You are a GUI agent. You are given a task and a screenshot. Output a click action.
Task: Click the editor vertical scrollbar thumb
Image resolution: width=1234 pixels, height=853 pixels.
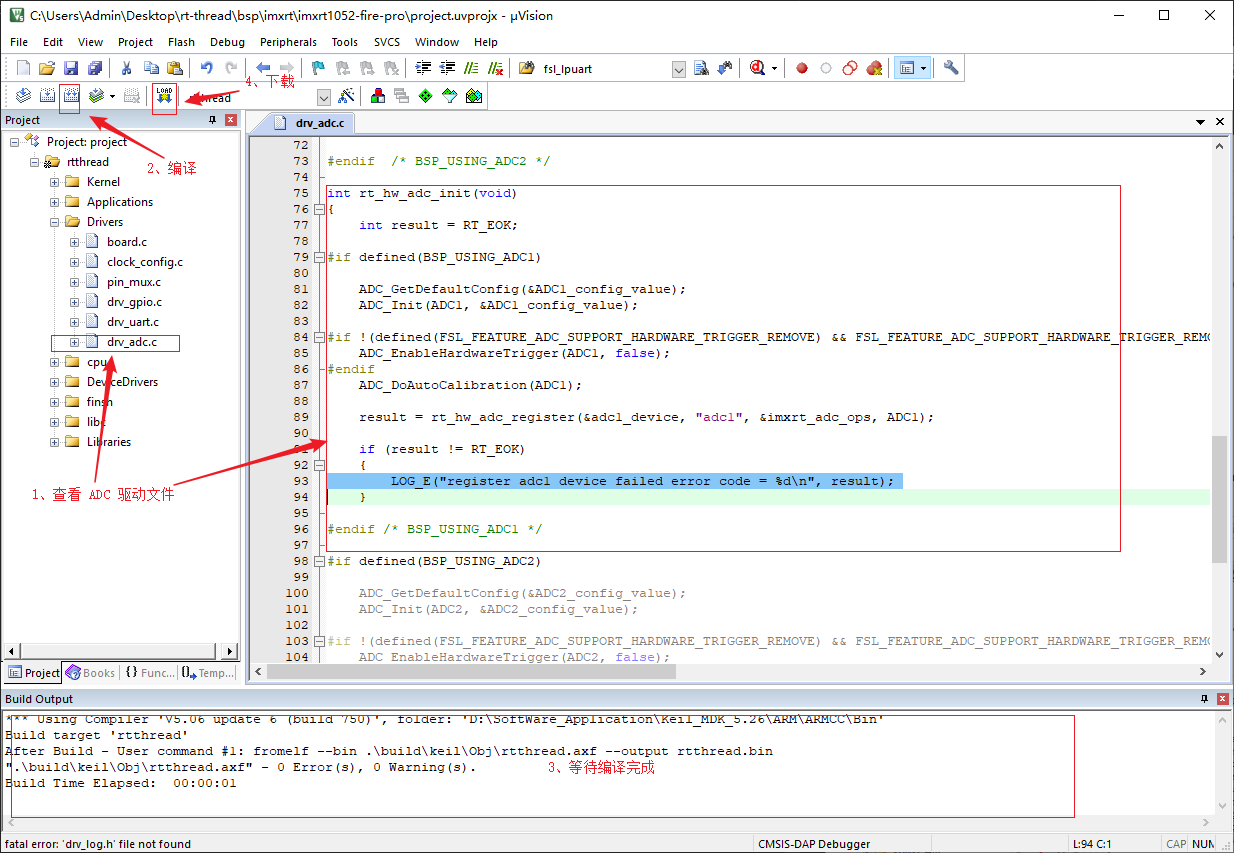[1219, 498]
